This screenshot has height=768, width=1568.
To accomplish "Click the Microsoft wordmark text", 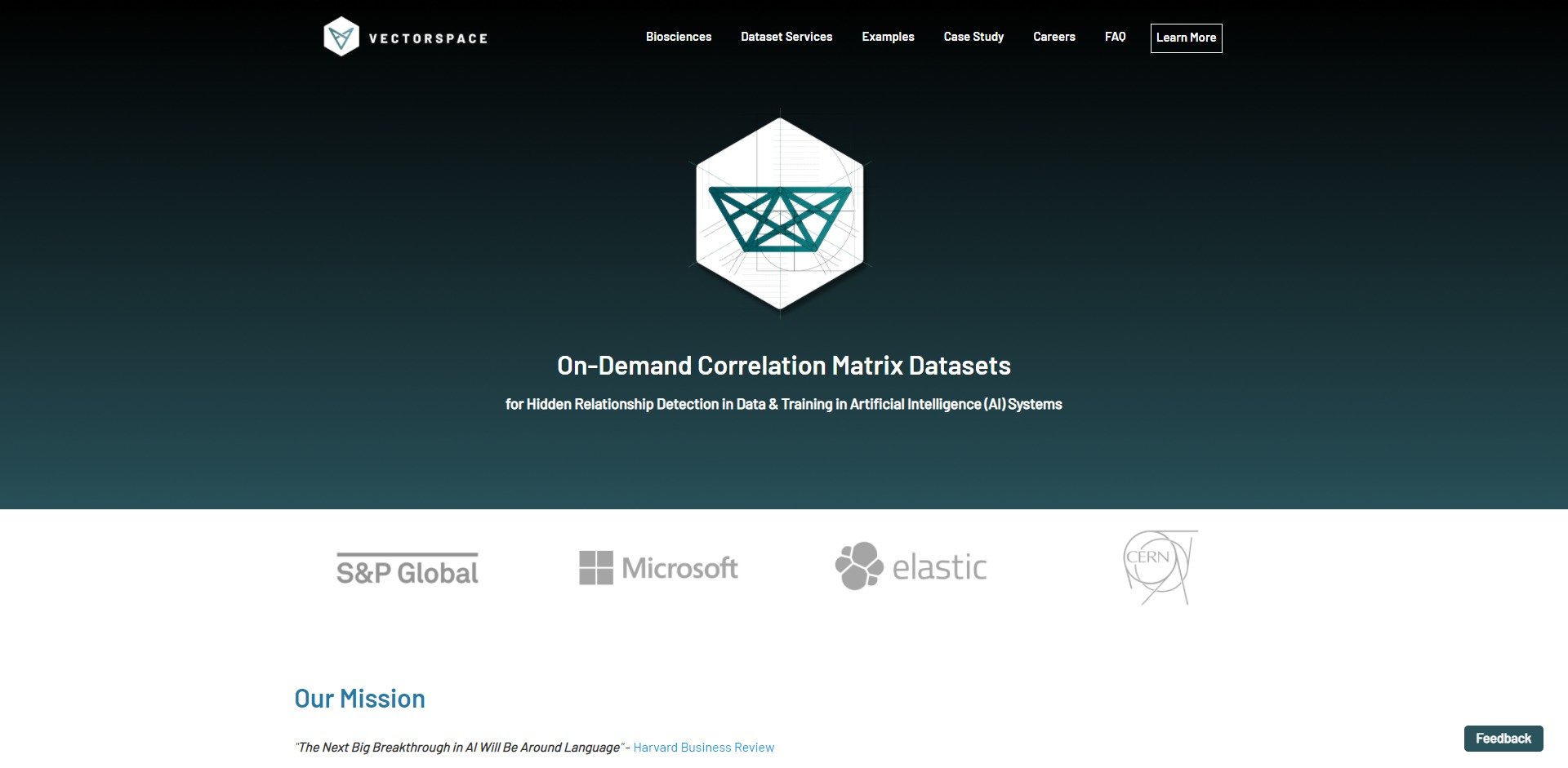I will (x=679, y=568).
